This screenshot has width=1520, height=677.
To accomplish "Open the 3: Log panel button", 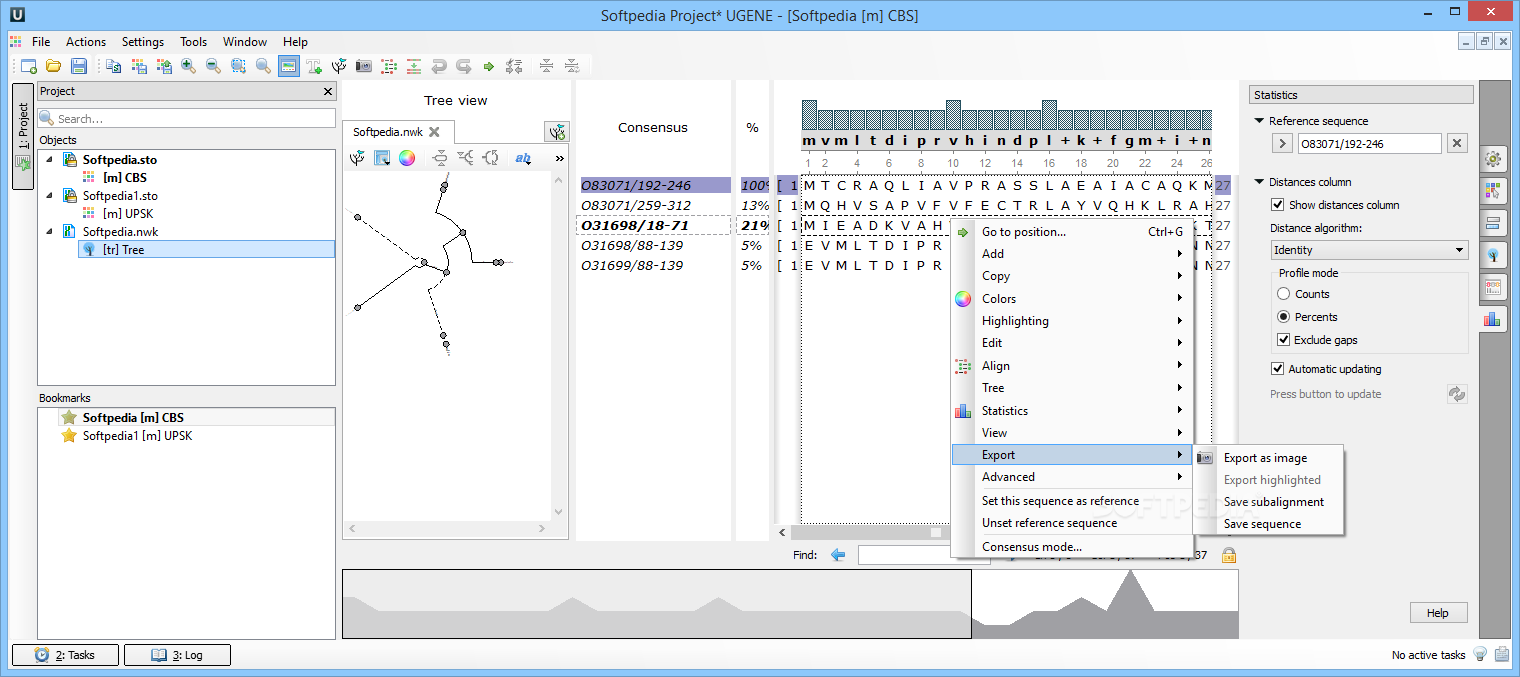I will coord(177,655).
